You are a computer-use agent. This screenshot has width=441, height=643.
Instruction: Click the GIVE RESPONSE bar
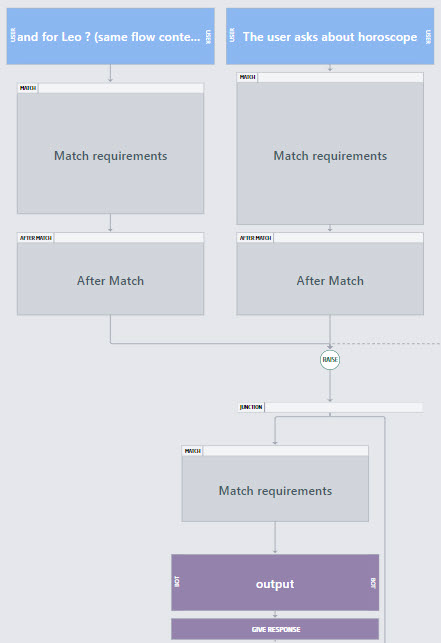pos(275,629)
